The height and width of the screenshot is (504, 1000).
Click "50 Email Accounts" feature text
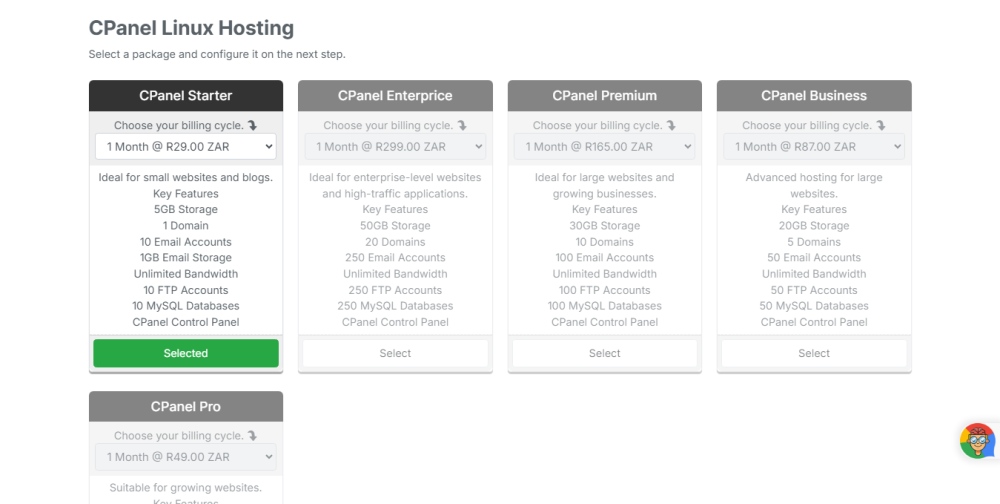tap(814, 258)
